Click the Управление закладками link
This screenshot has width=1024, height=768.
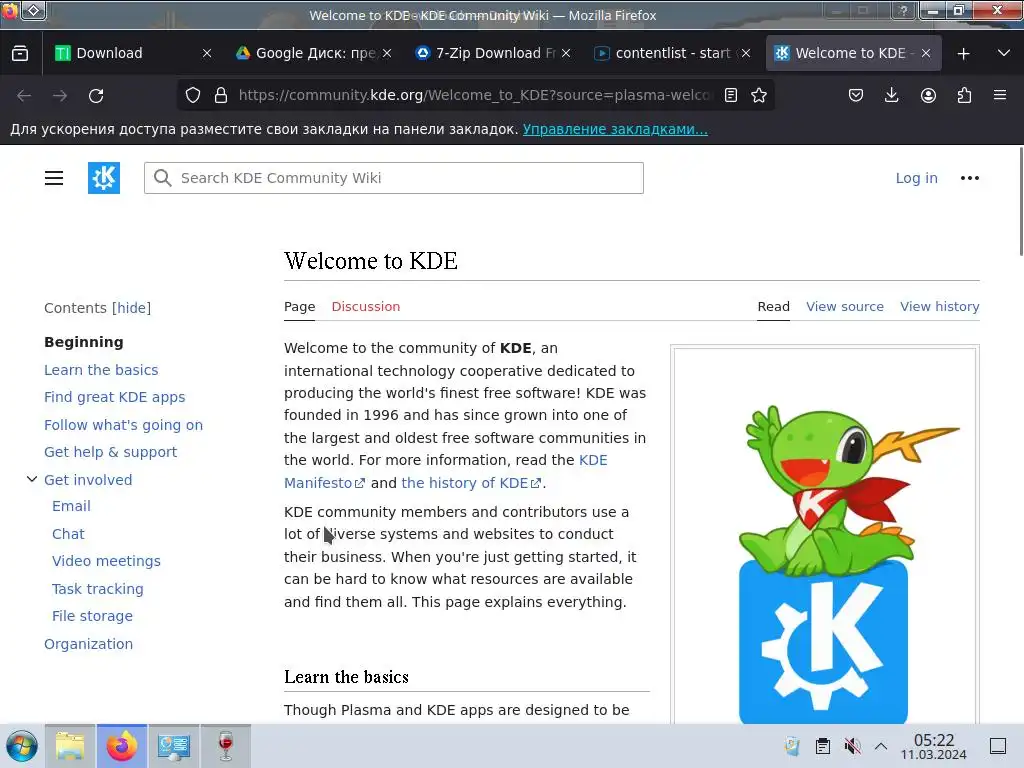click(x=615, y=129)
